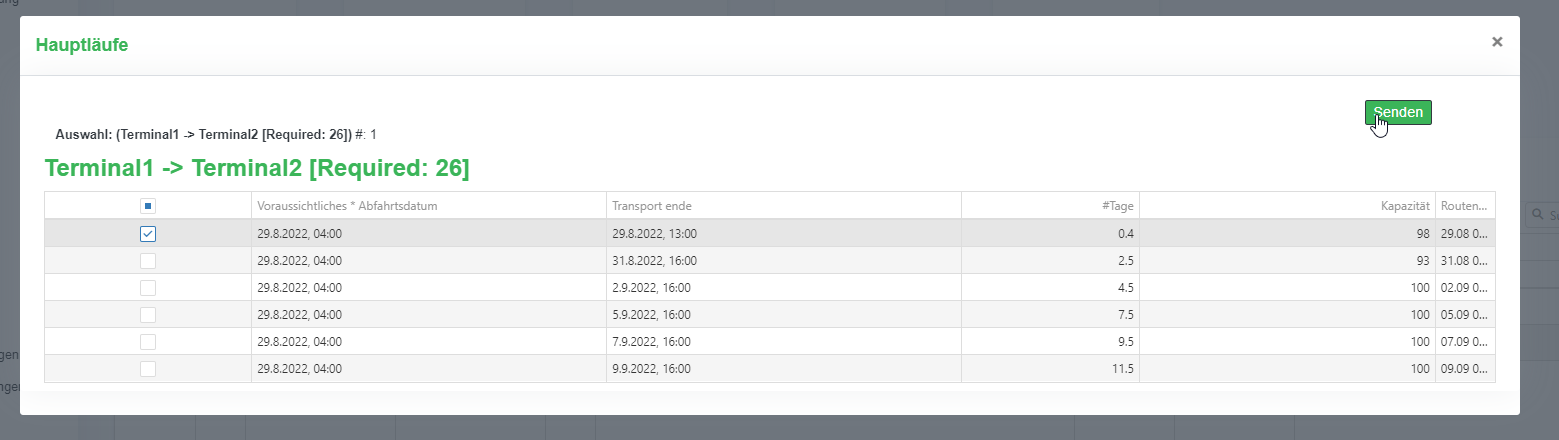1559x440 pixels.
Task: Click the 0.4 days cell
Action: 1123,234
